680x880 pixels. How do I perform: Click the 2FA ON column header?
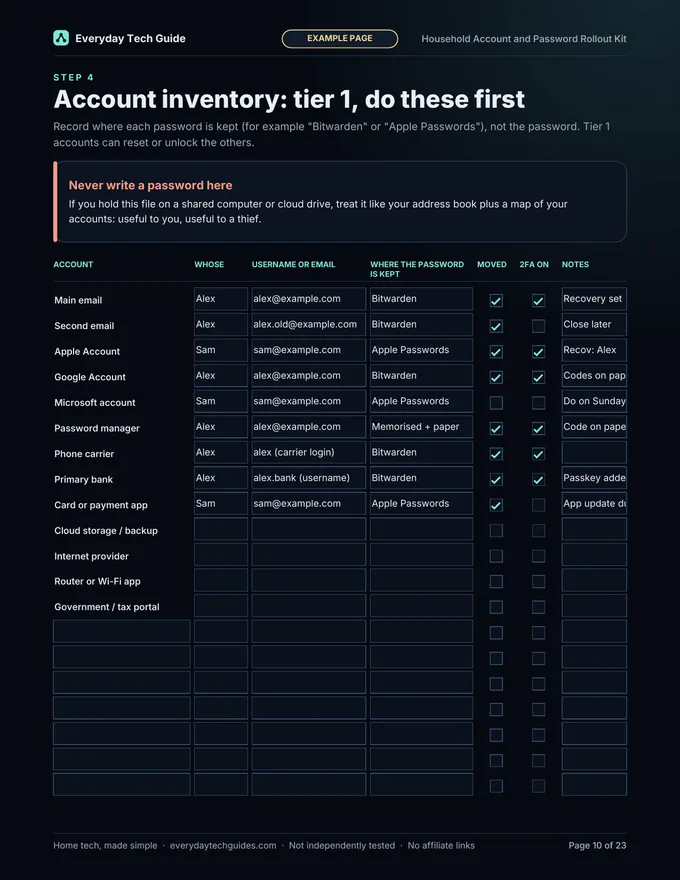pos(534,264)
